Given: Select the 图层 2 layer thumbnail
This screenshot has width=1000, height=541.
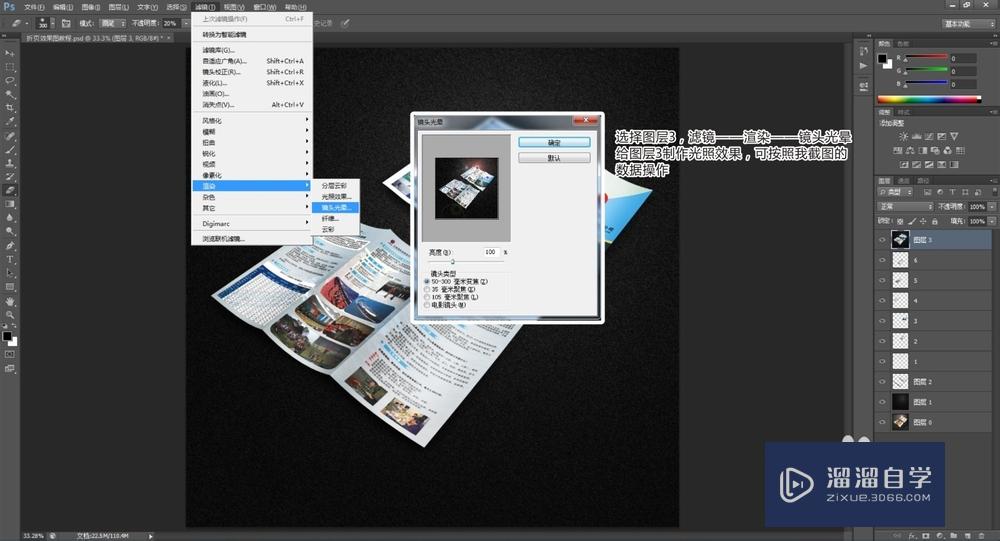Looking at the screenshot, I should coord(900,382).
